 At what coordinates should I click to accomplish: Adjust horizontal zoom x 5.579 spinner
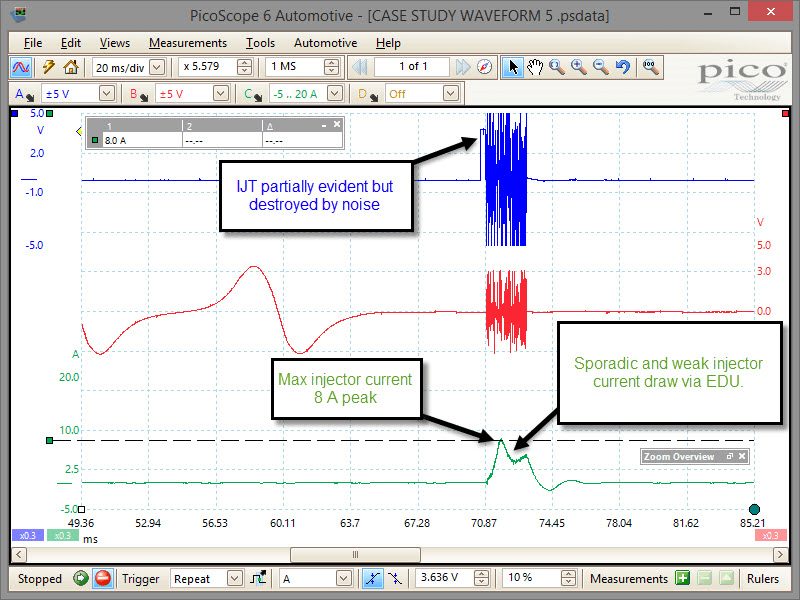[x=244, y=67]
